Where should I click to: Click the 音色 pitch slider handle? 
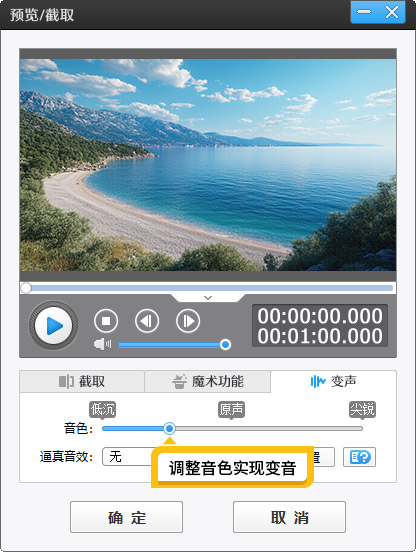pyautogui.click(x=170, y=428)
